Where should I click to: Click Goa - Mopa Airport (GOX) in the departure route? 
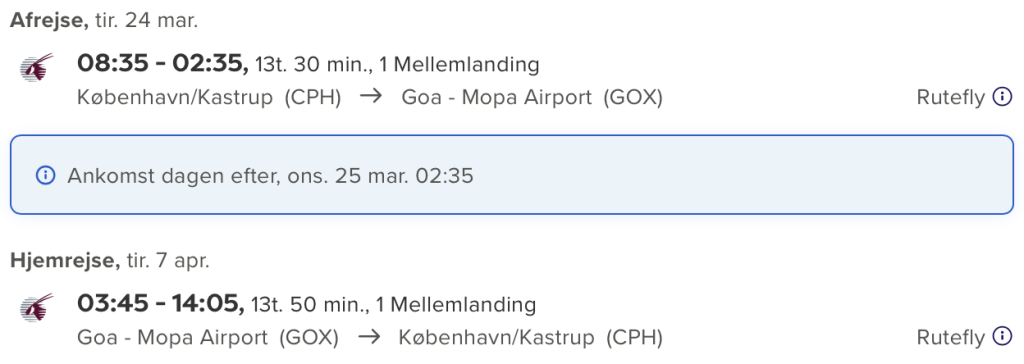(x=532, y=97)
